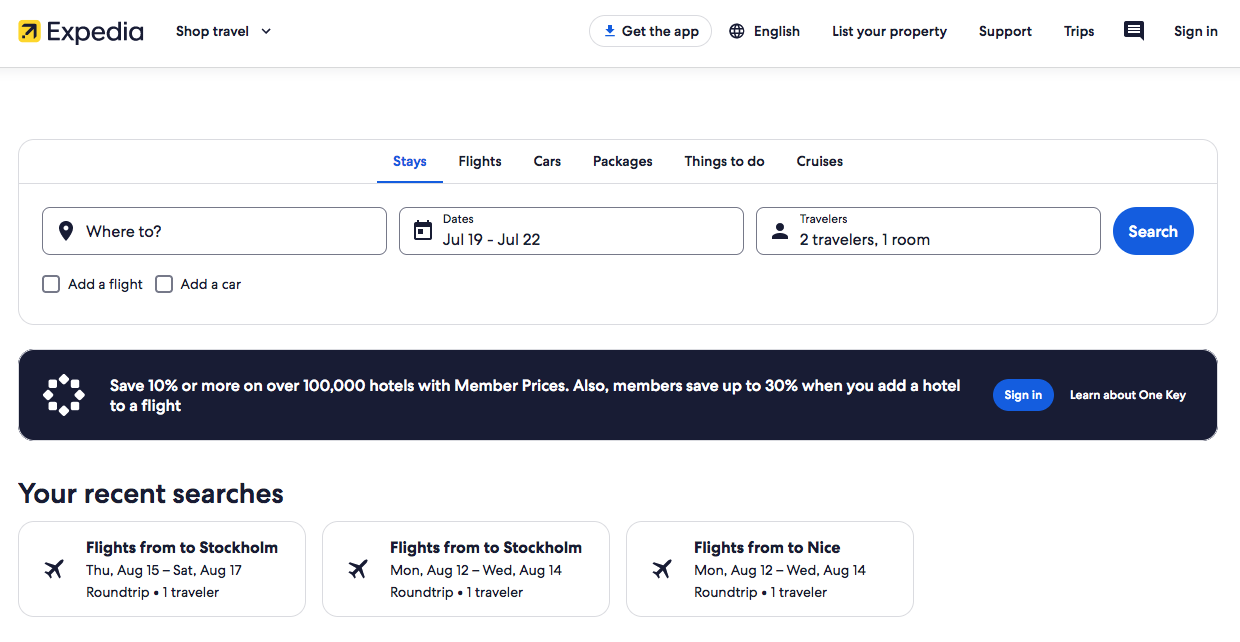
Task: Select the airplane icon on the Stockholm search card
Action: pos(54,569)
